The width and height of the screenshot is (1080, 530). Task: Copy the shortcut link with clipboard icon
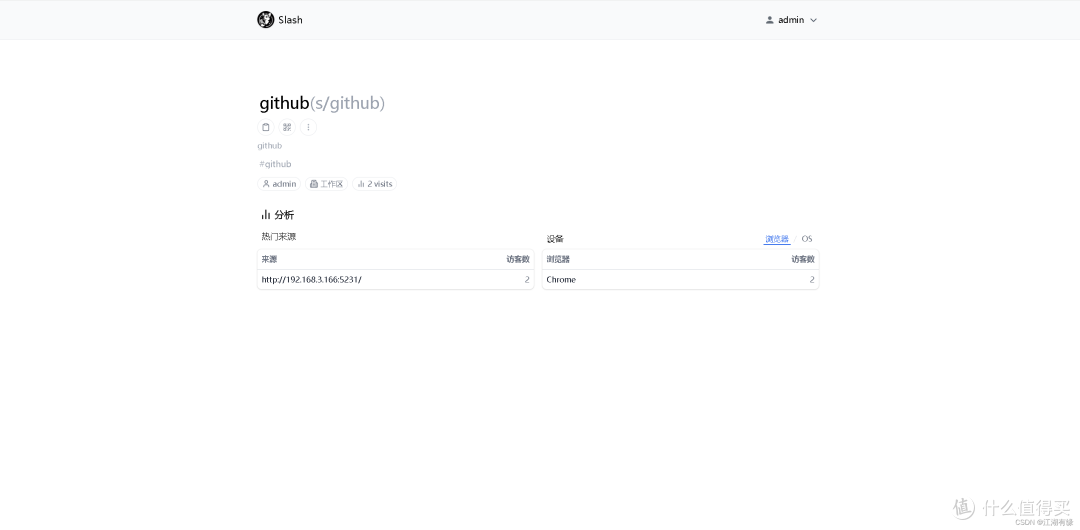point(266,127)
